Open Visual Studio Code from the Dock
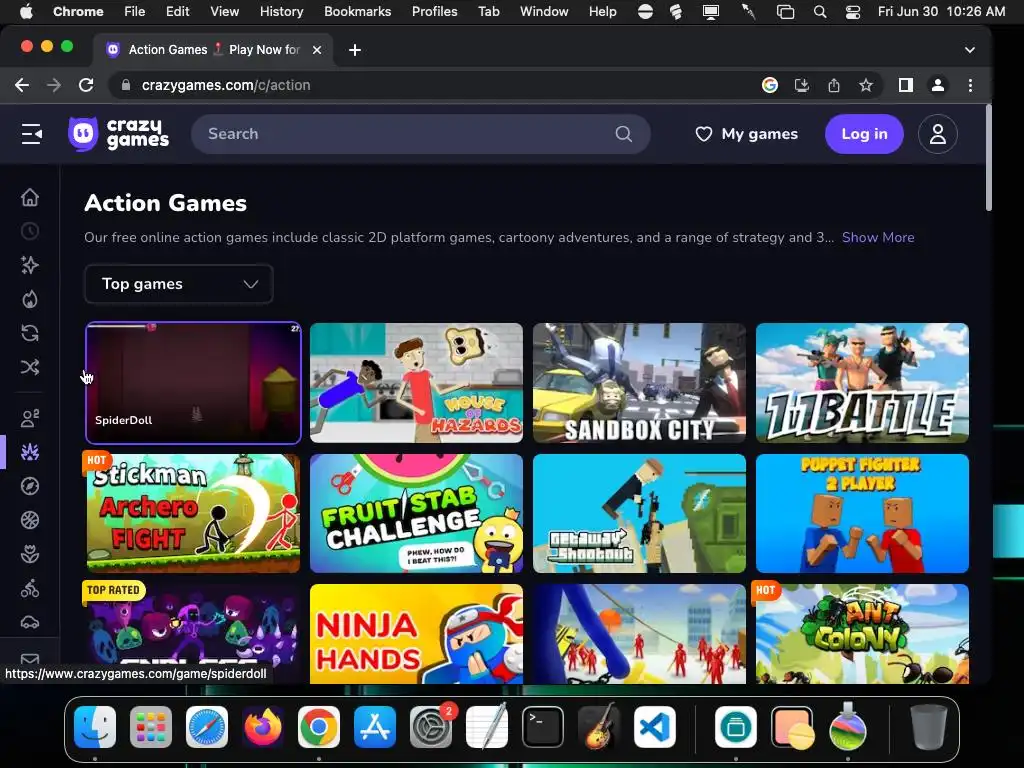This screenshot has width=1024, height=768. (x=655, y=727)
